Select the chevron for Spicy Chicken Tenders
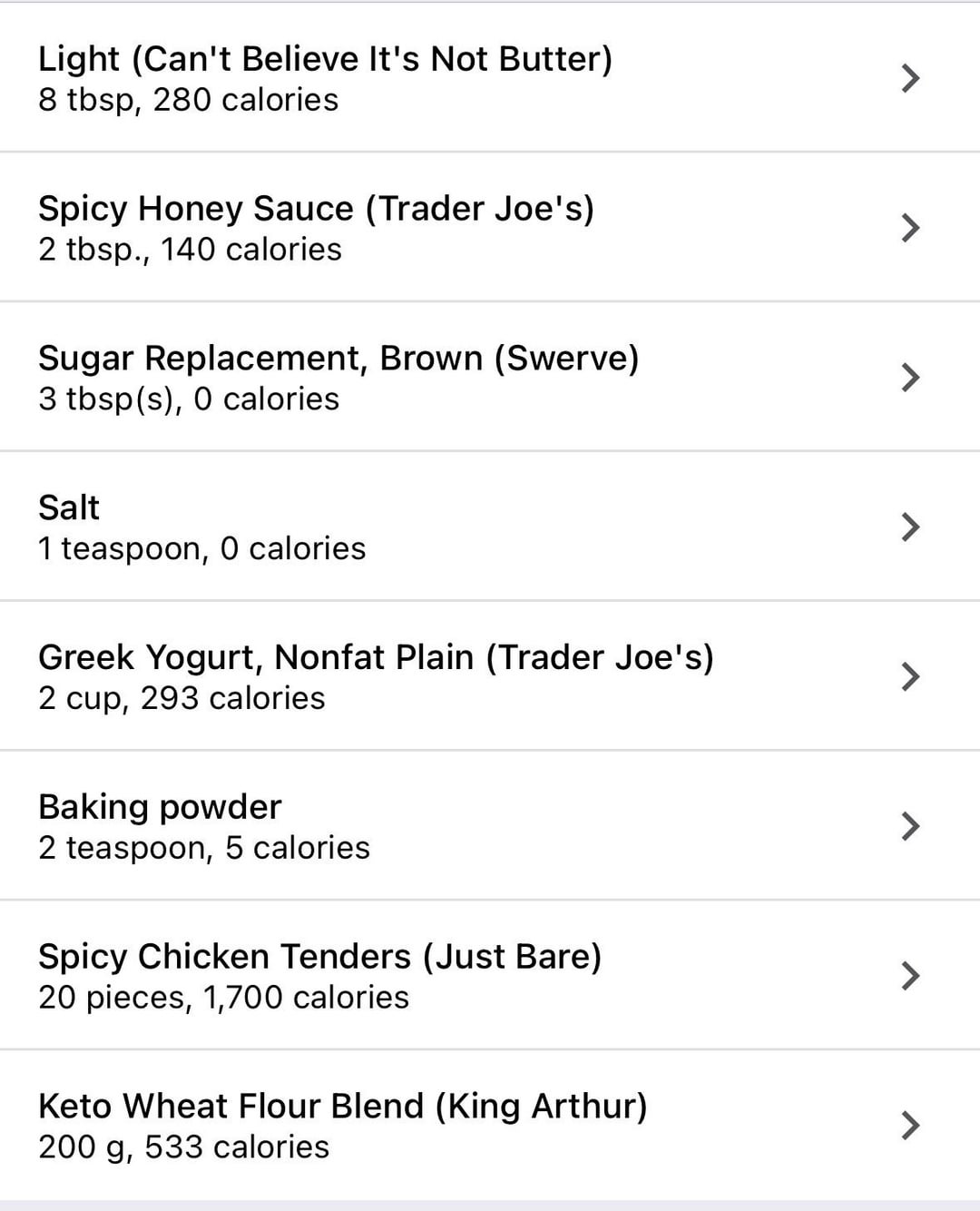 [x=910, y=975]
